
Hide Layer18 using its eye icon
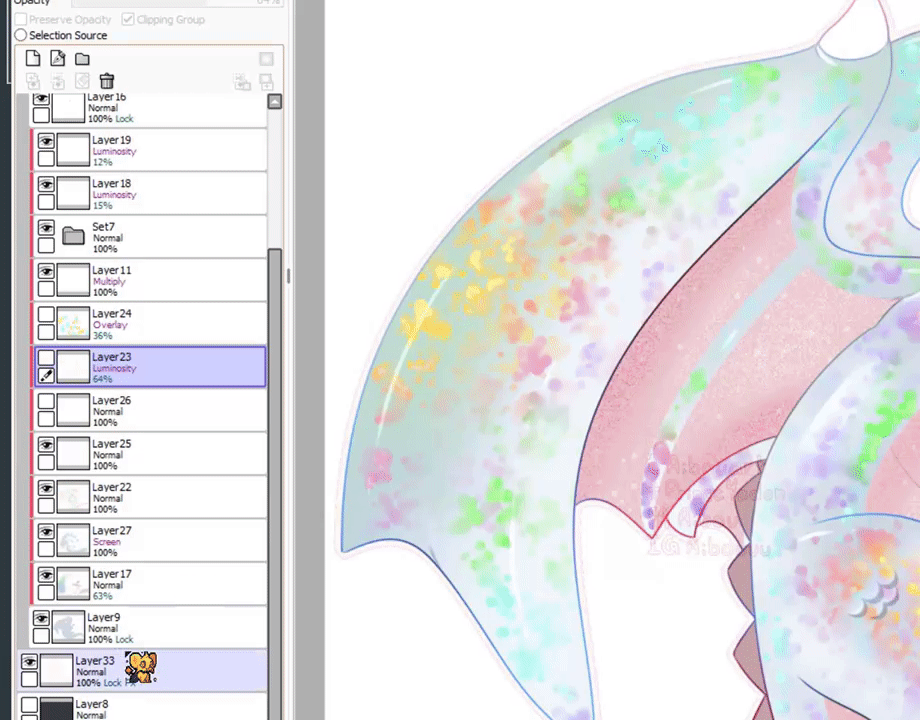[46, 184]
